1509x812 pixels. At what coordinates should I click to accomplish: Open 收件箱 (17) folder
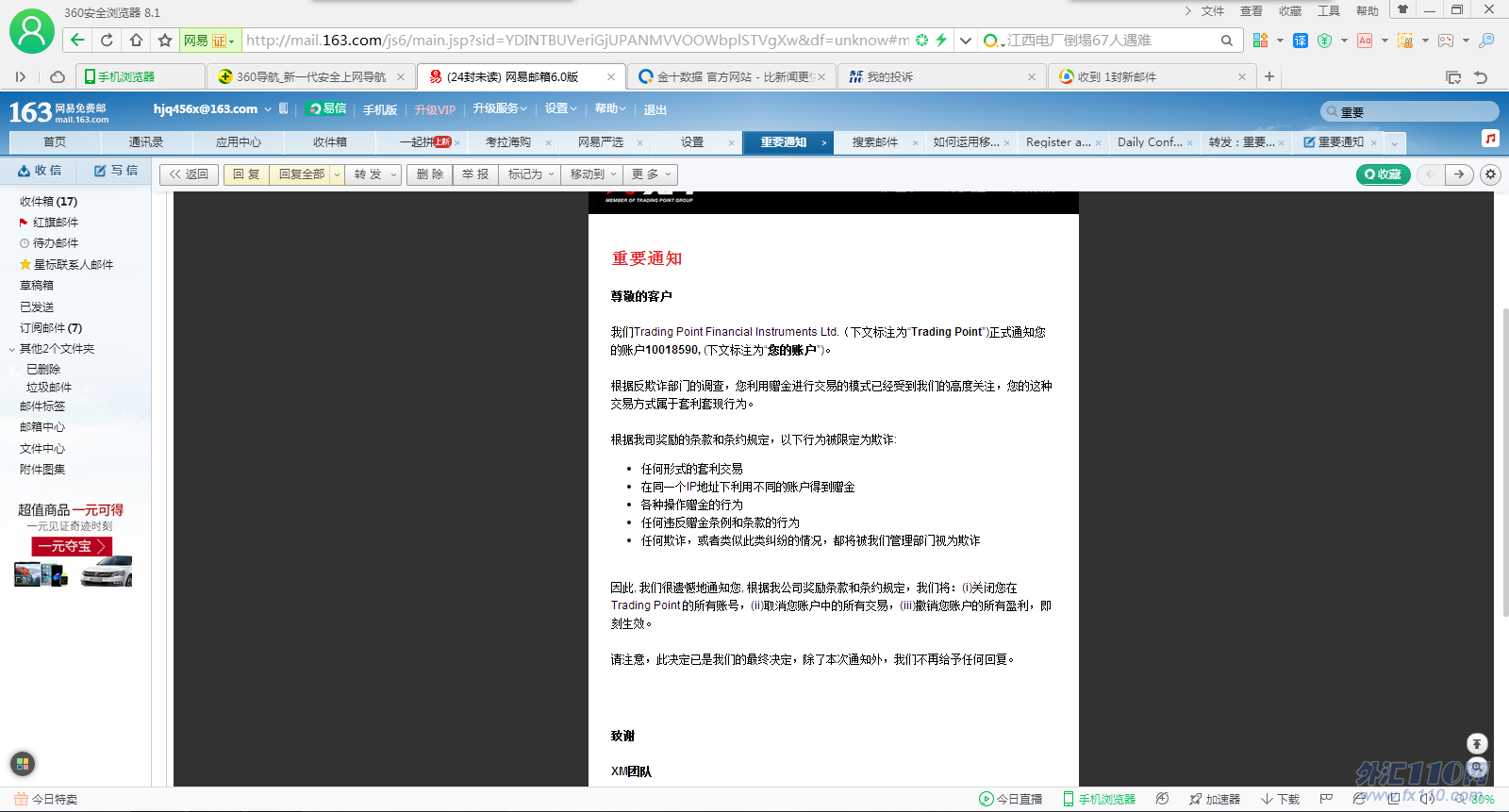[x=49, y=202]
